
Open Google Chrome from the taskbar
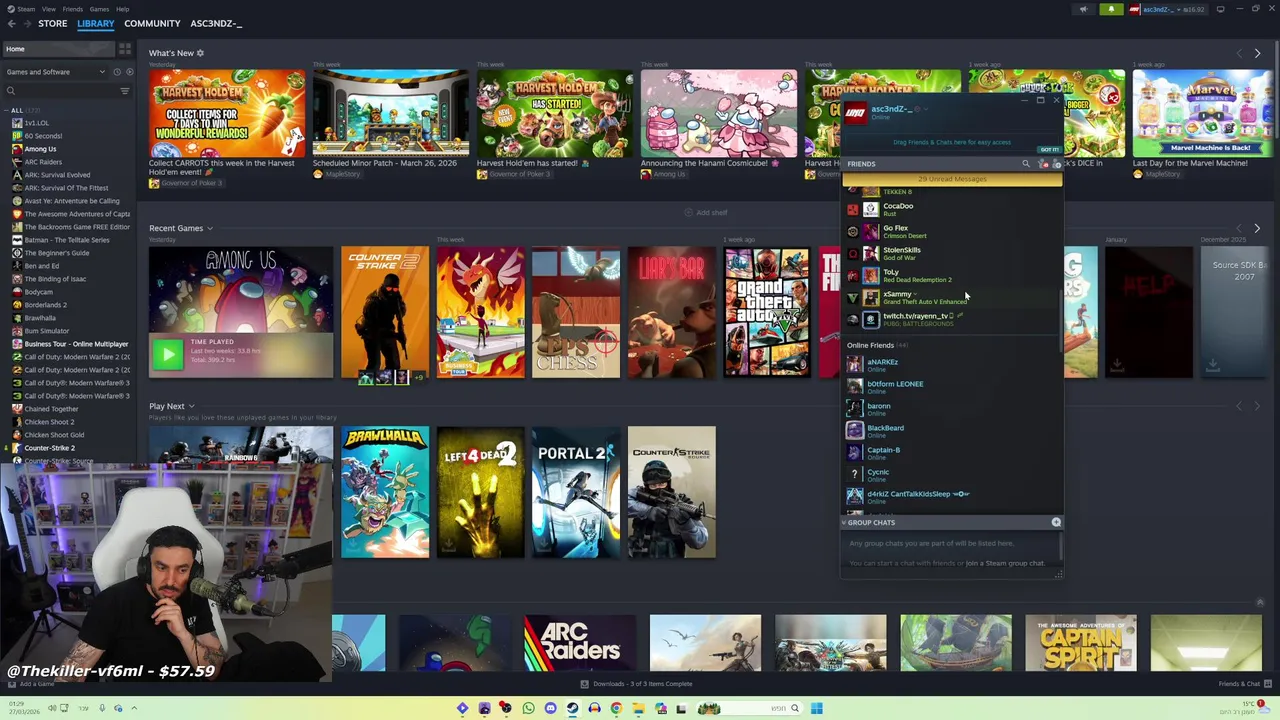(616, 708)
